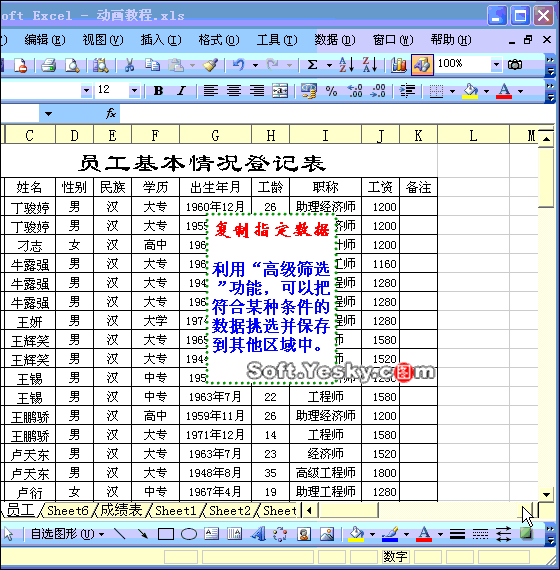Open the Chart Wizard icon
The height and width of the screenshot is (570, 560).
[399, 65]
